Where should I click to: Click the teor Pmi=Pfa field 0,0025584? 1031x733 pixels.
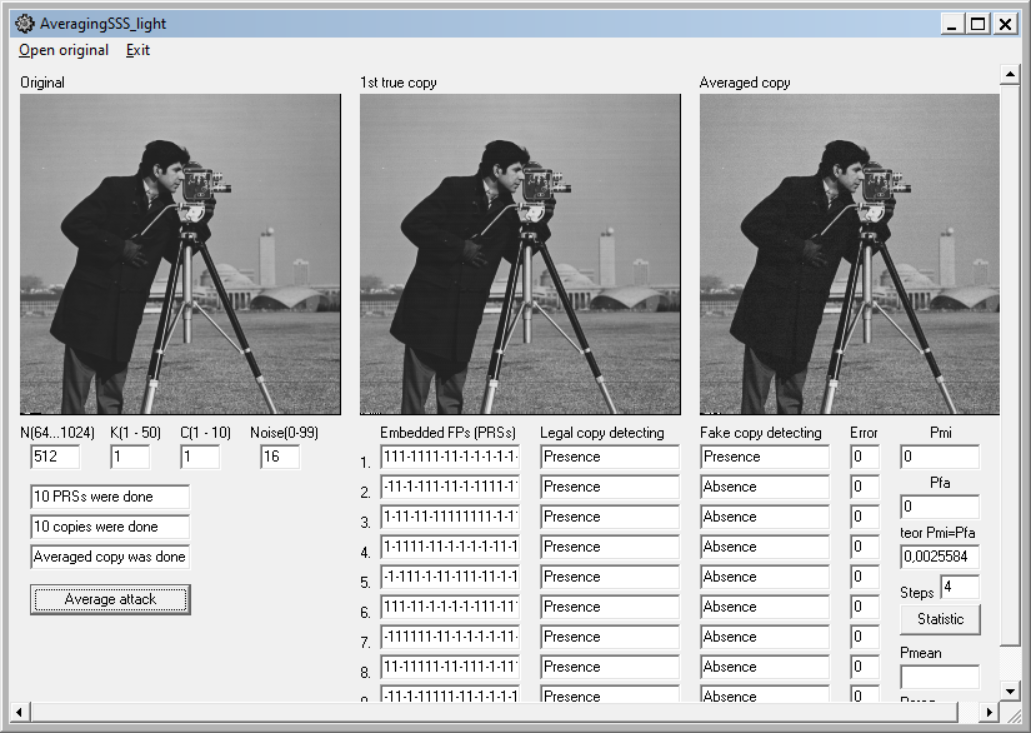click(940, 557)
